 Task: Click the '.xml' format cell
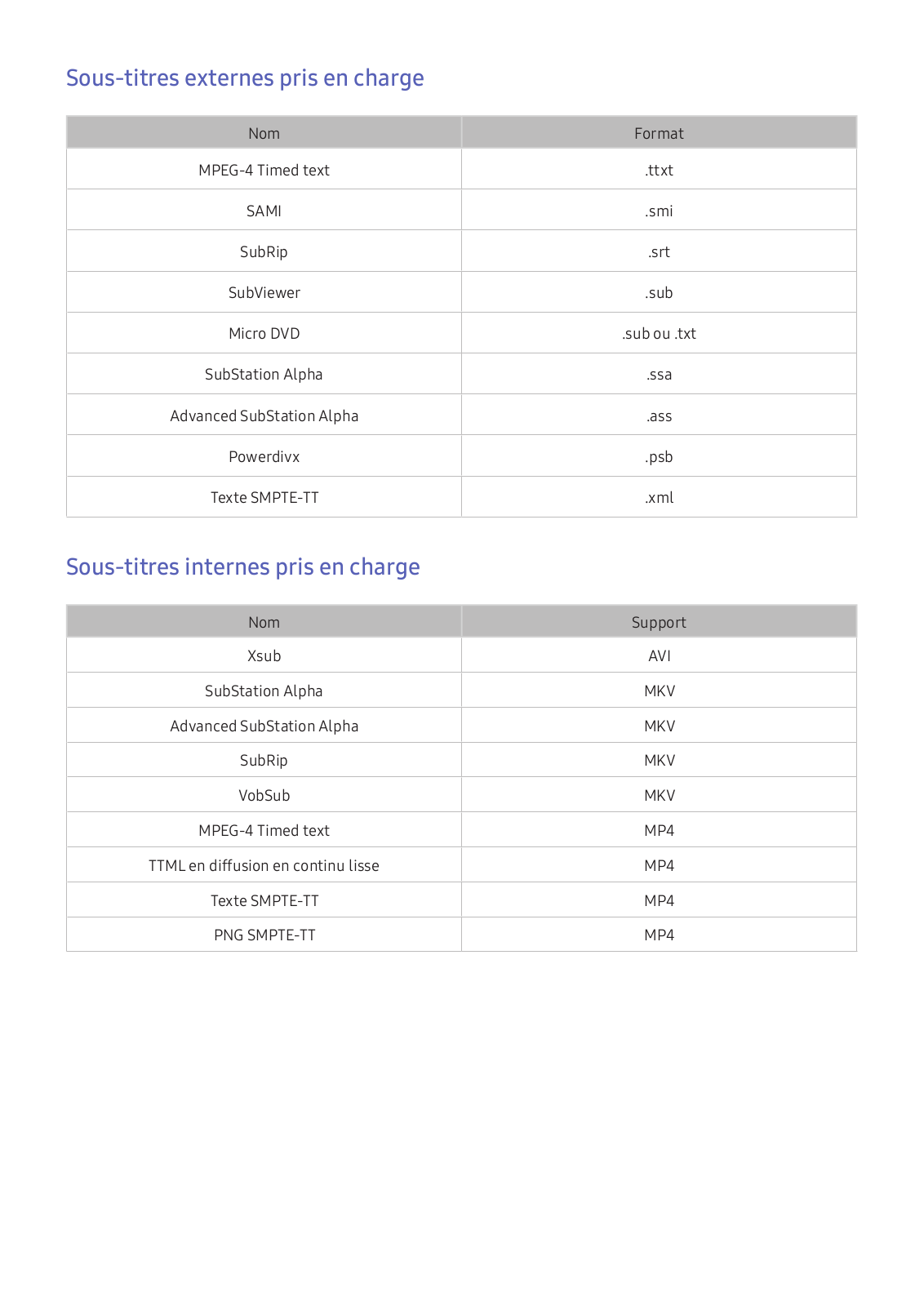pyautogui.click(x=659, y=497)
